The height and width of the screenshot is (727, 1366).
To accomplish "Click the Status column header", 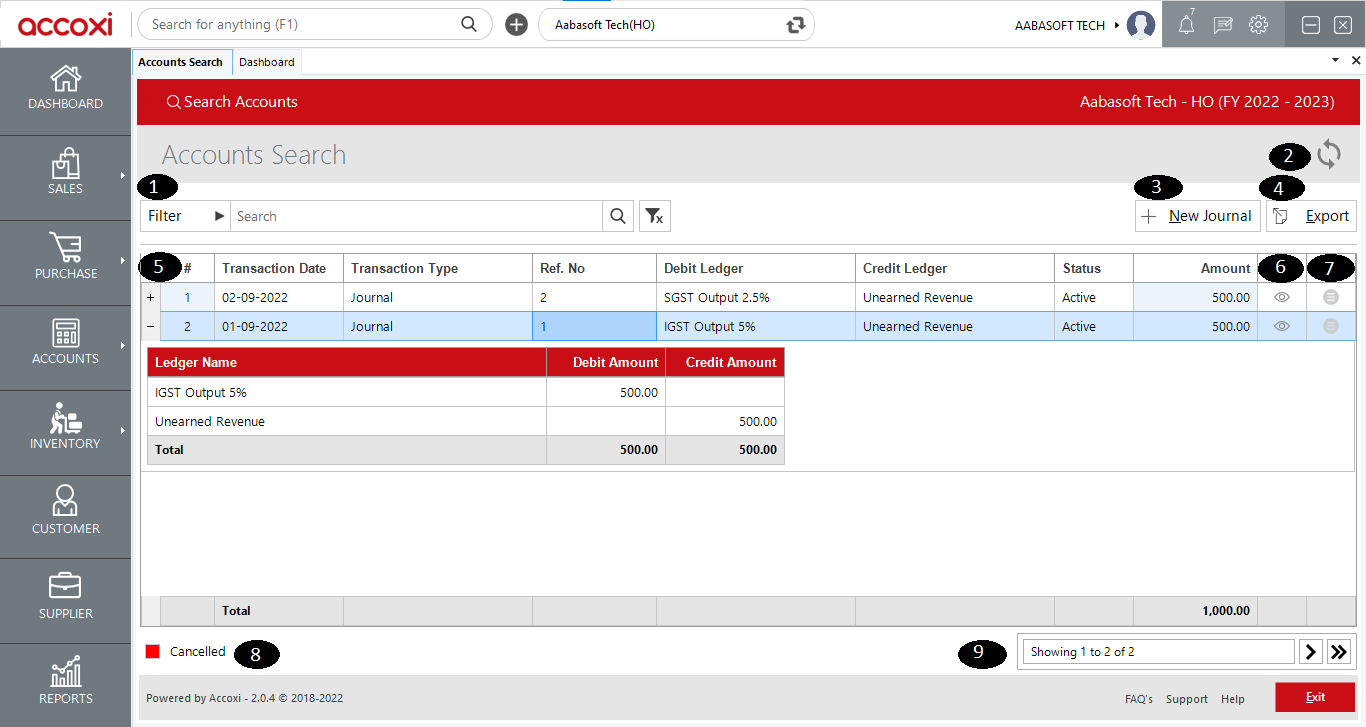I will pyautogui.click(x=1094, y=268).
